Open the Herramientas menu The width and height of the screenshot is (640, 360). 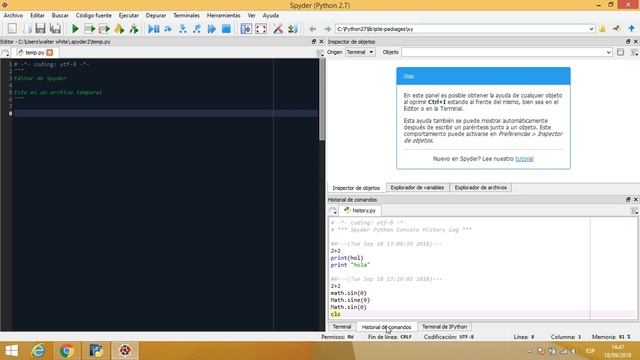tap(223, 15)
